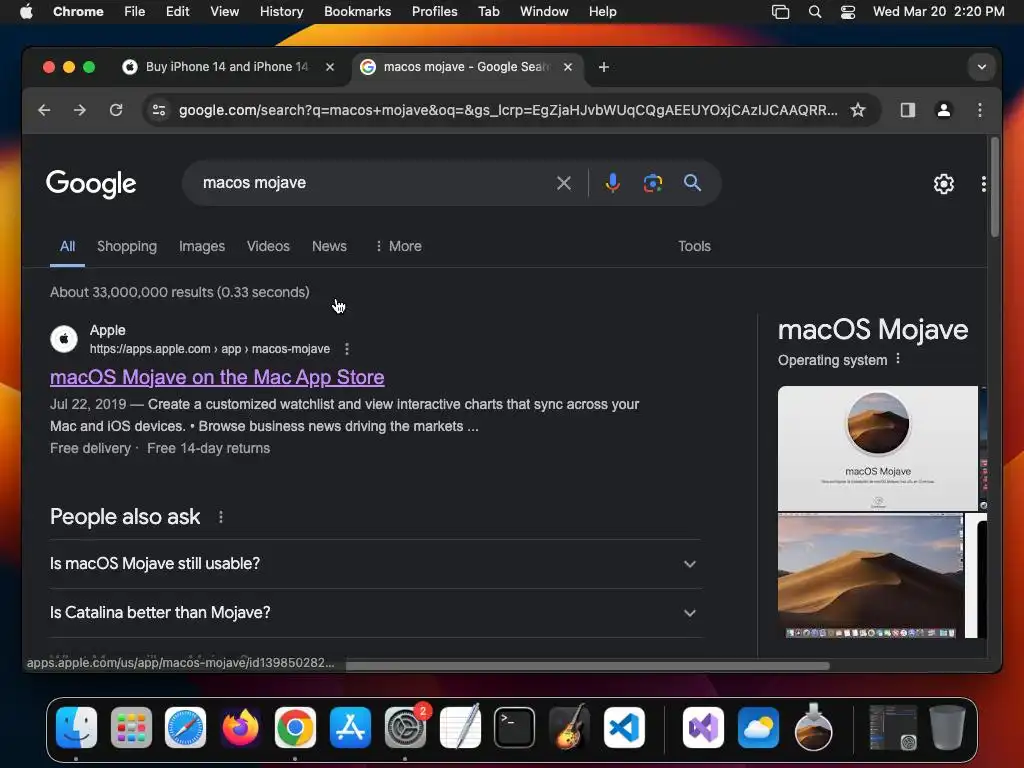Select the Videos search tab
The image size is (1024, 768).
[268, 246]
